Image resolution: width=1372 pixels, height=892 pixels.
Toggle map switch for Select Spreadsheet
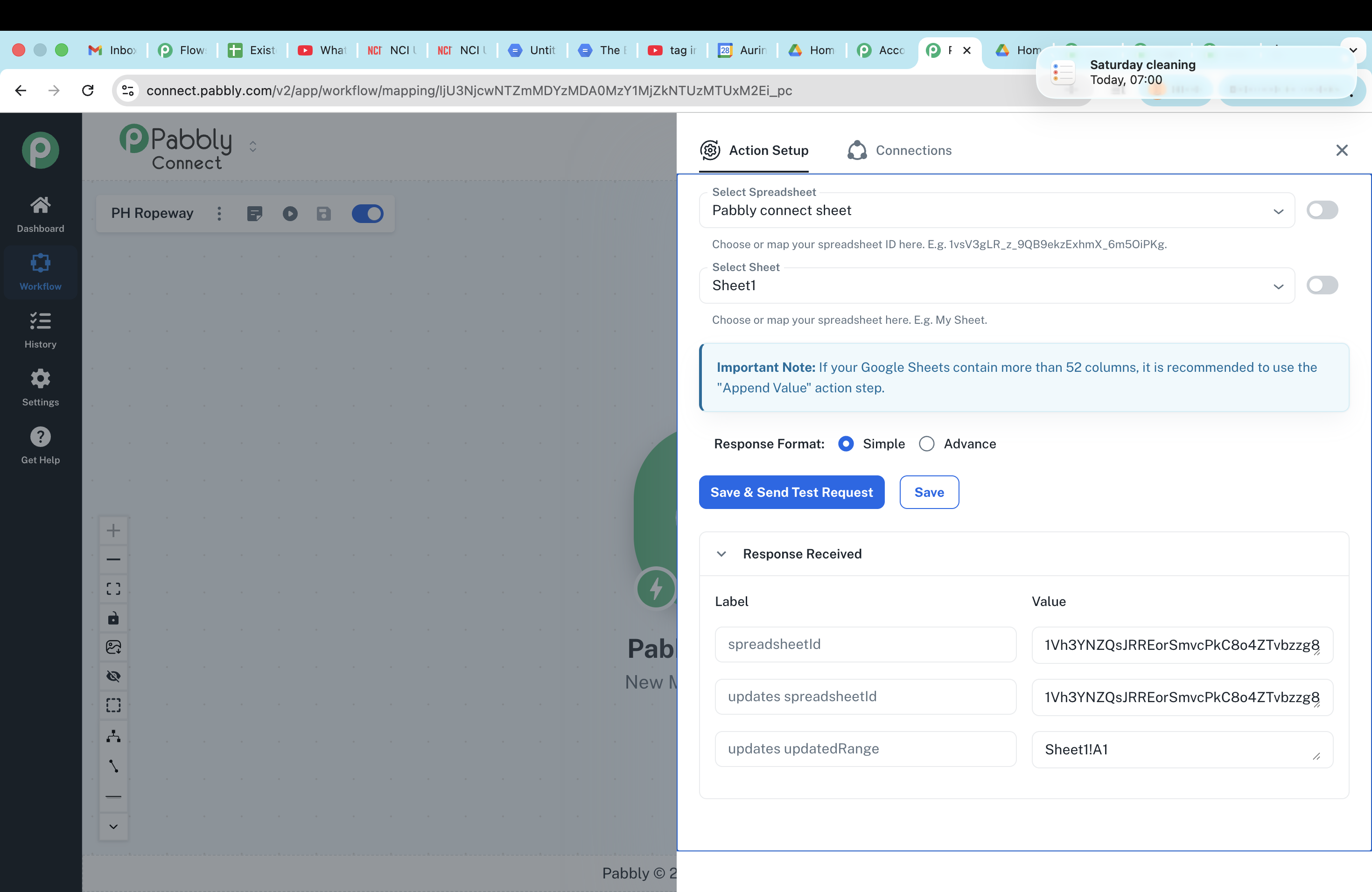tap(1322, 210)
